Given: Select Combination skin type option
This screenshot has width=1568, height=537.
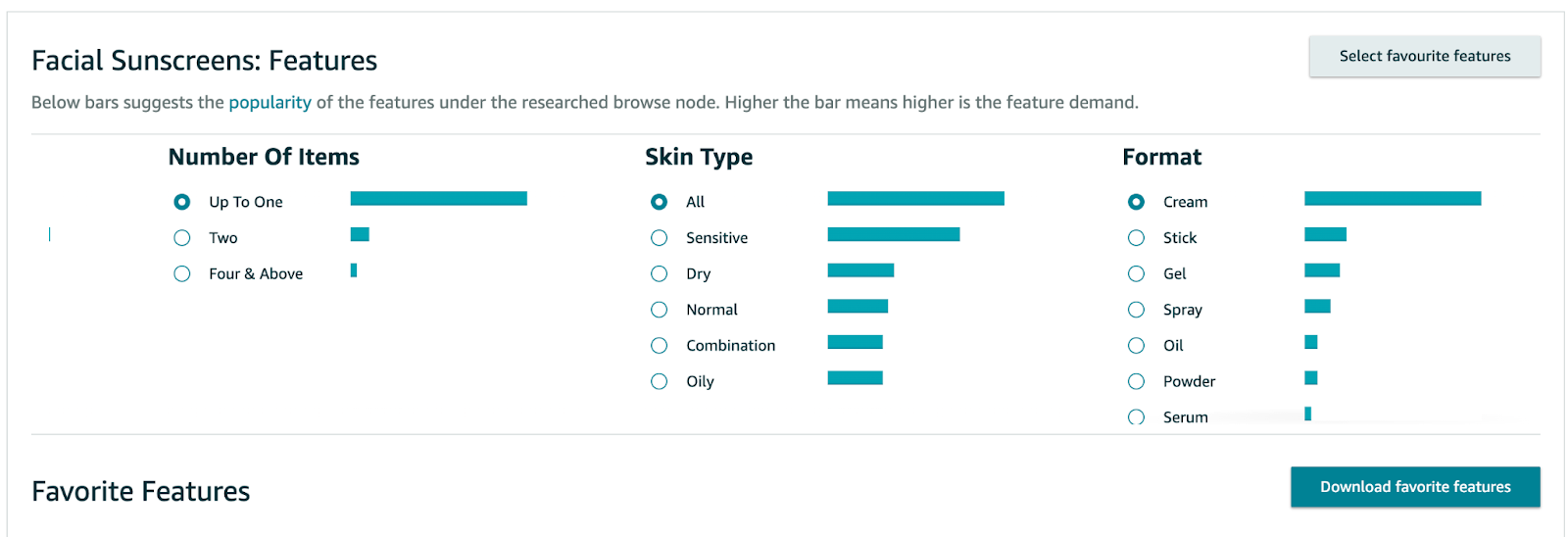Looking at the screenshot, I should 660,346.
